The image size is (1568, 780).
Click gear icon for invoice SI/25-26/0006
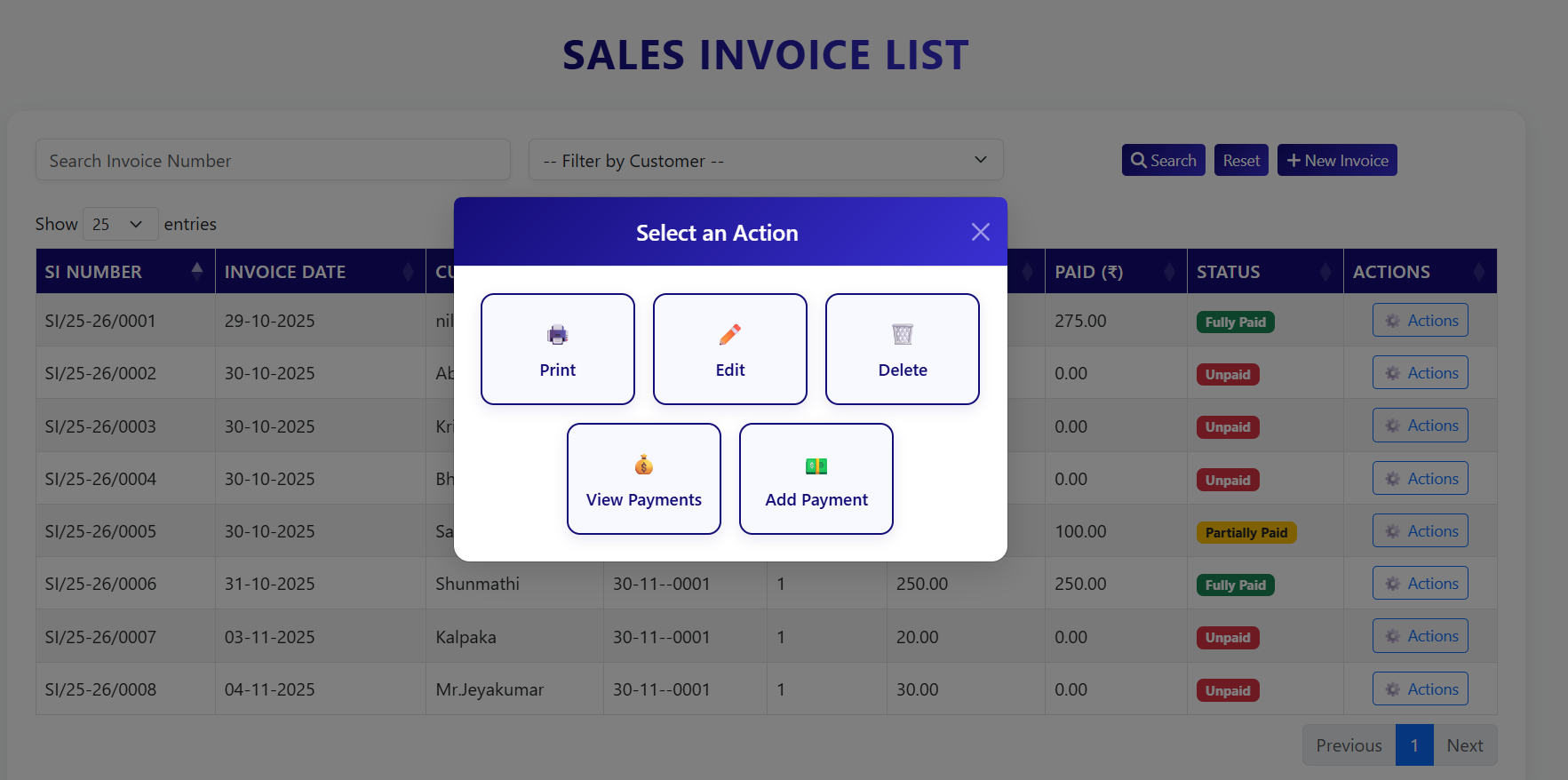click(x=1393, y=584)
